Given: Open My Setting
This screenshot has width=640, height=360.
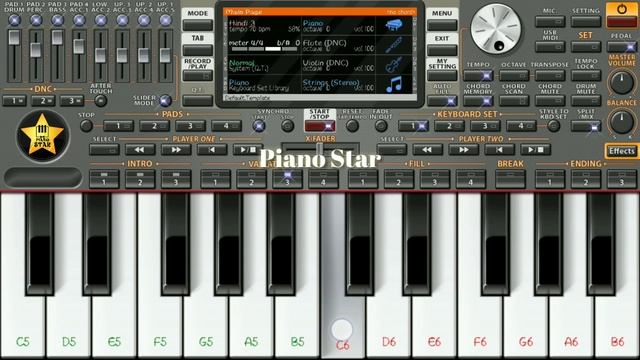Looking at the screenshot, I should (x=442, y=76).
